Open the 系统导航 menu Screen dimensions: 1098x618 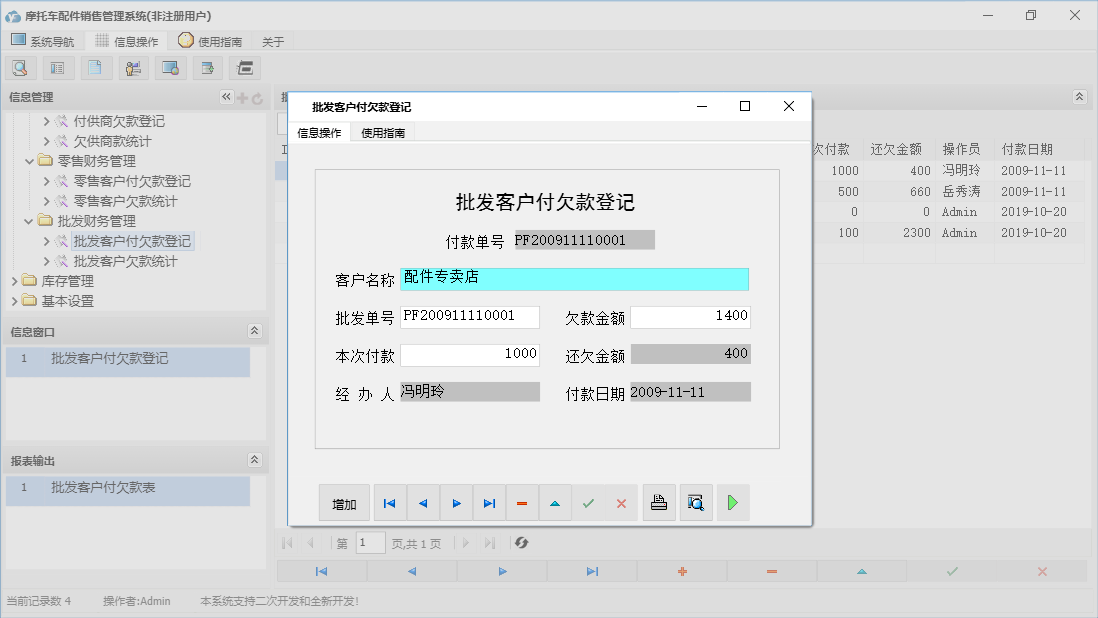click(x=43, y=40)
